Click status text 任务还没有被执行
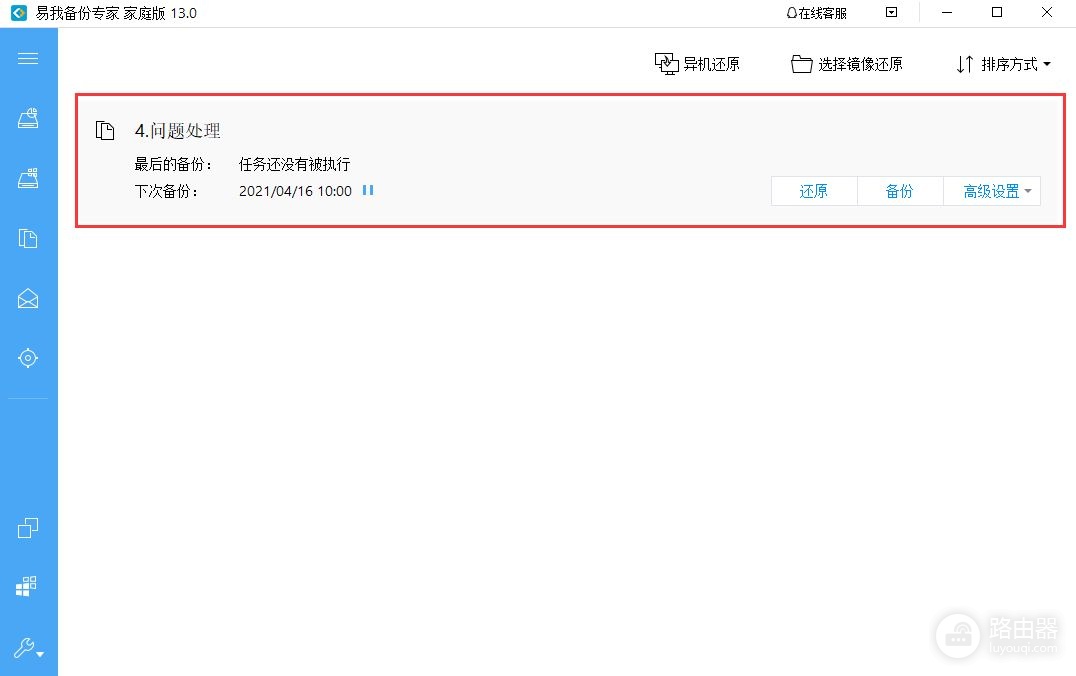The height and width of the screenshot is (676, 1076). point(294,164)
